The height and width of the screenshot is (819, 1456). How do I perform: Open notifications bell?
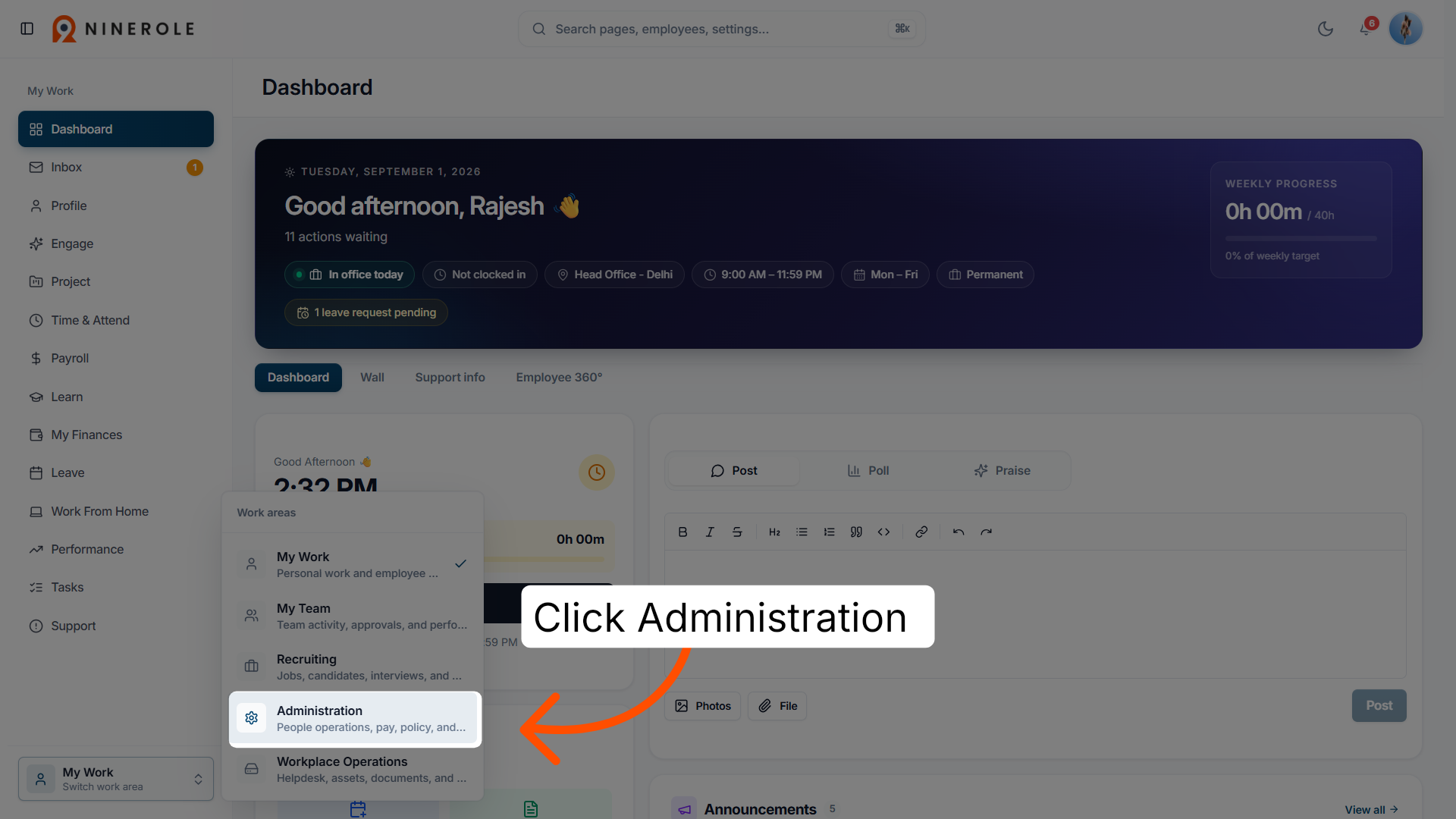click(x=1366, y=29)
